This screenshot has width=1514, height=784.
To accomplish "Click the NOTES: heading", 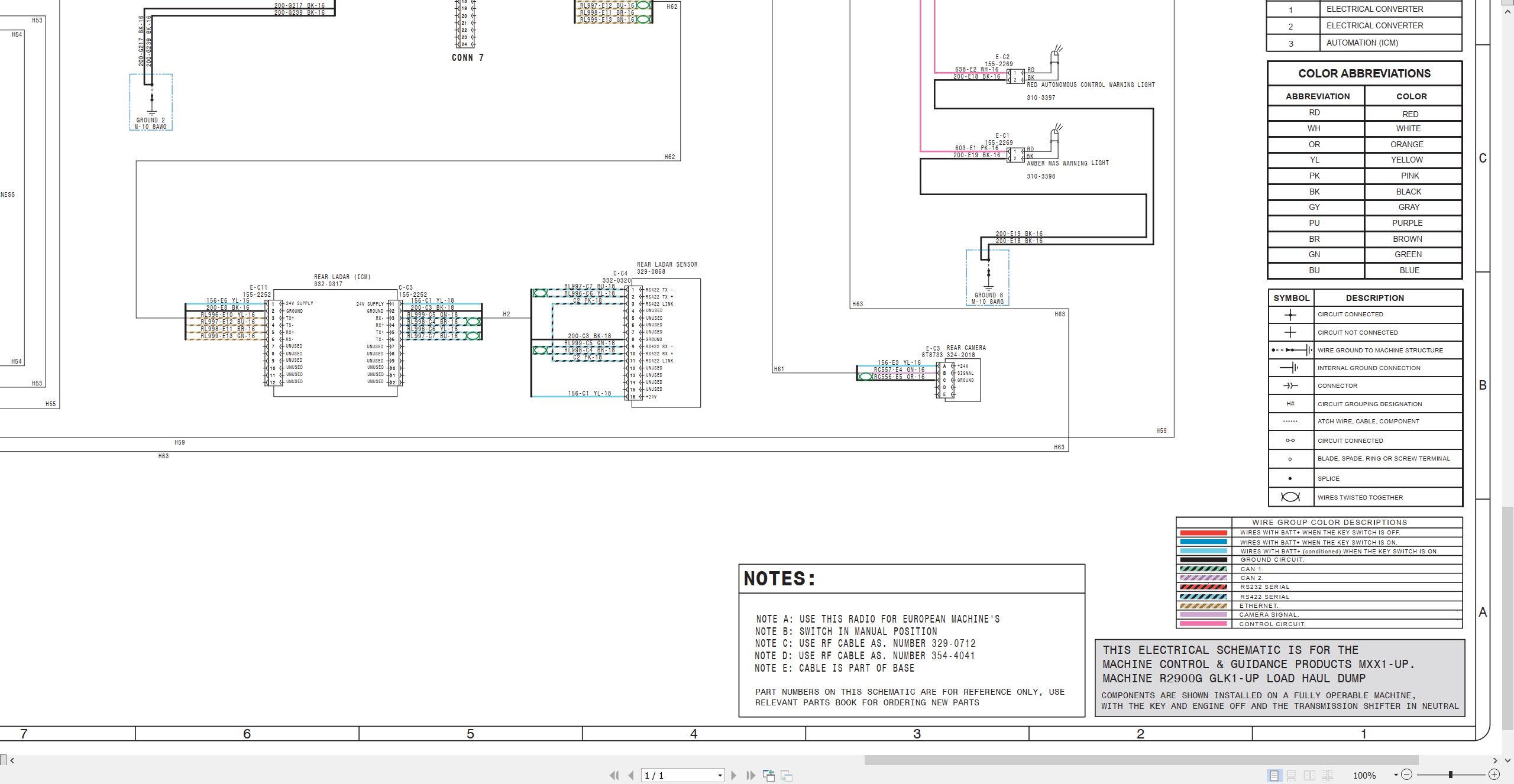I will (779, 579).
